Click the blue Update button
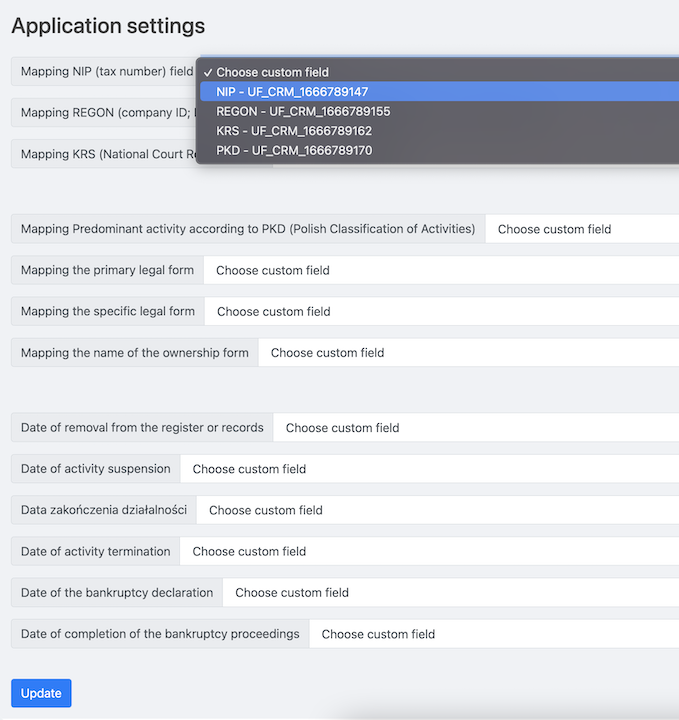The height and width of the screenshot is (720, 679). coord(41,693)
